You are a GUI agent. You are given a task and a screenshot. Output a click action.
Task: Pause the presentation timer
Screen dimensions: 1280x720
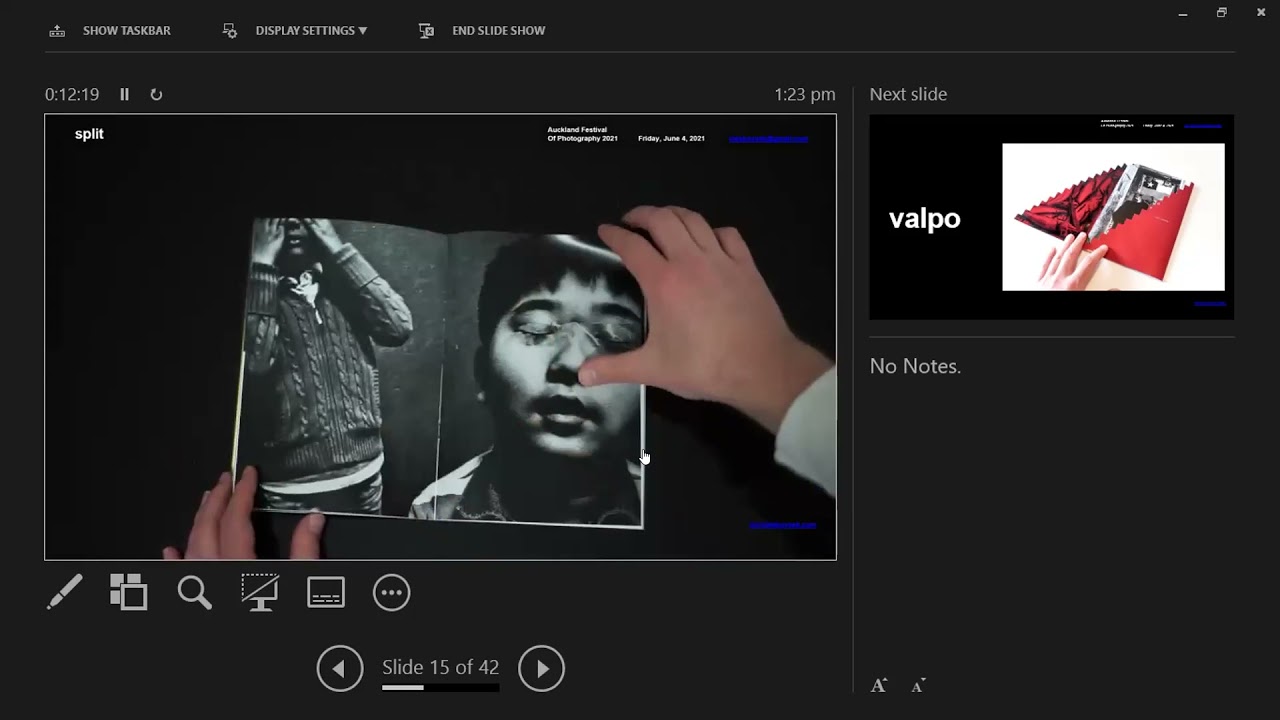pyautogui.click(x=125, y=94)
